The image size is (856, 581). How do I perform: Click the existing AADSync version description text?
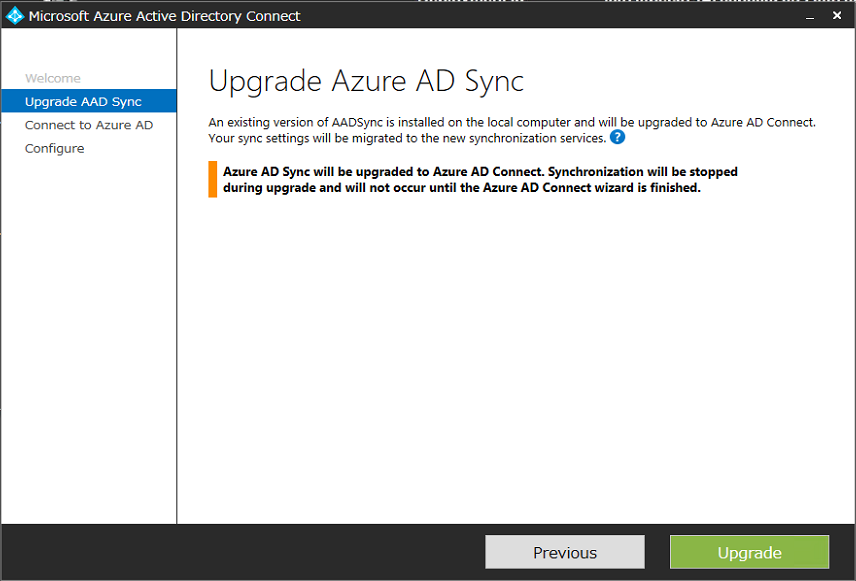pyautogui.click(x=512, y=130)
